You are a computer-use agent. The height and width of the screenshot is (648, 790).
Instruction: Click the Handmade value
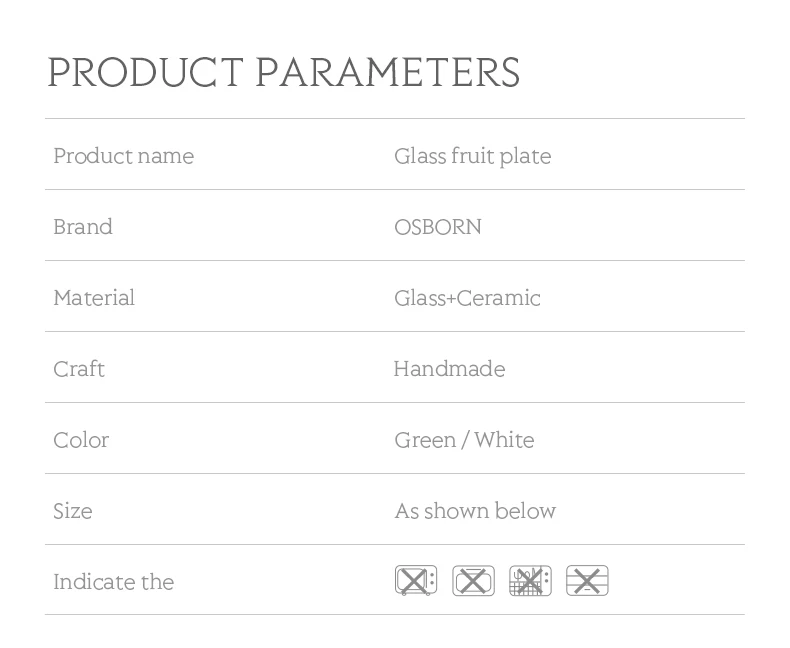click(449, 369)
